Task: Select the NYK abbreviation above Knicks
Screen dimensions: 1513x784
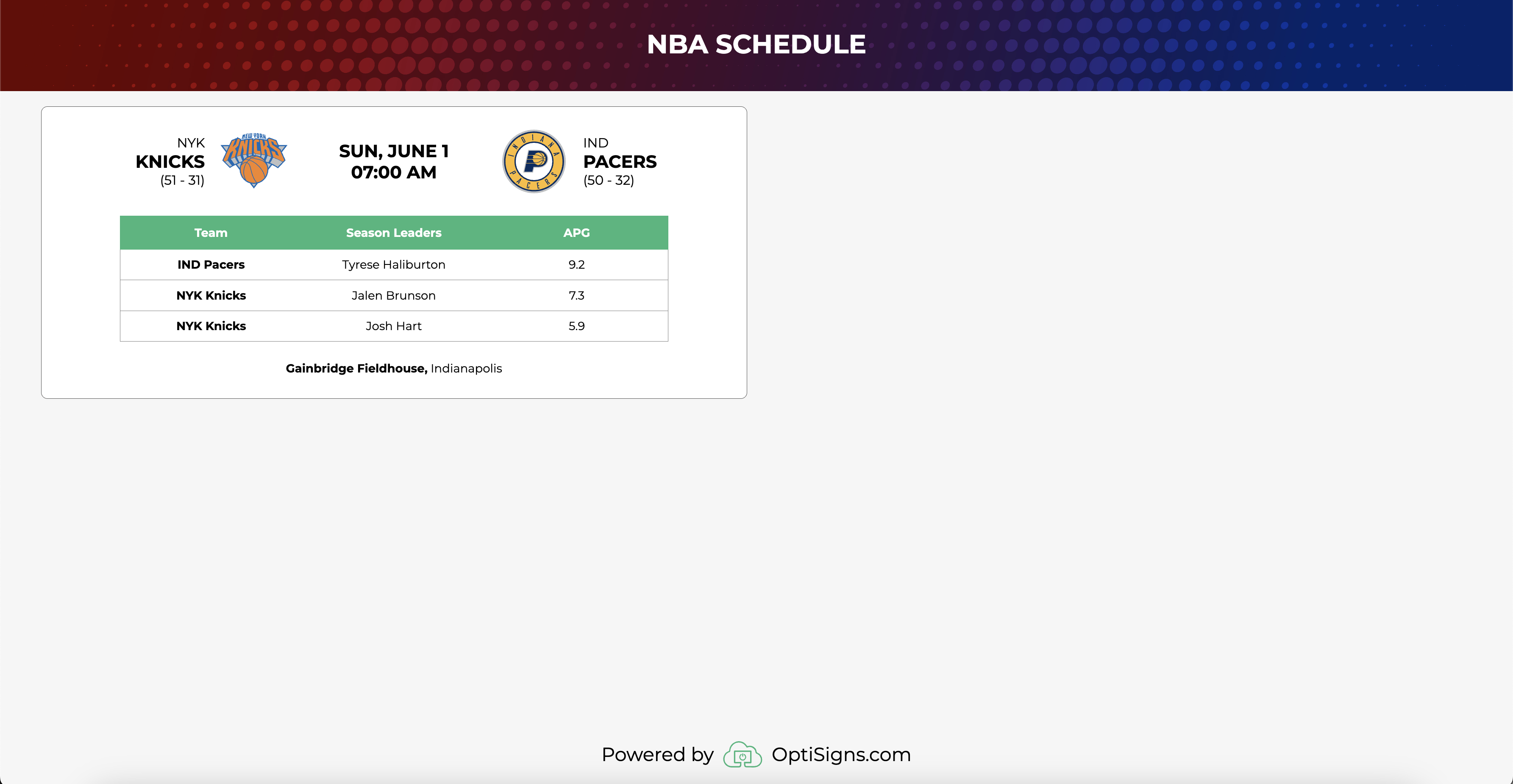Action: click(x=191, y=143)
